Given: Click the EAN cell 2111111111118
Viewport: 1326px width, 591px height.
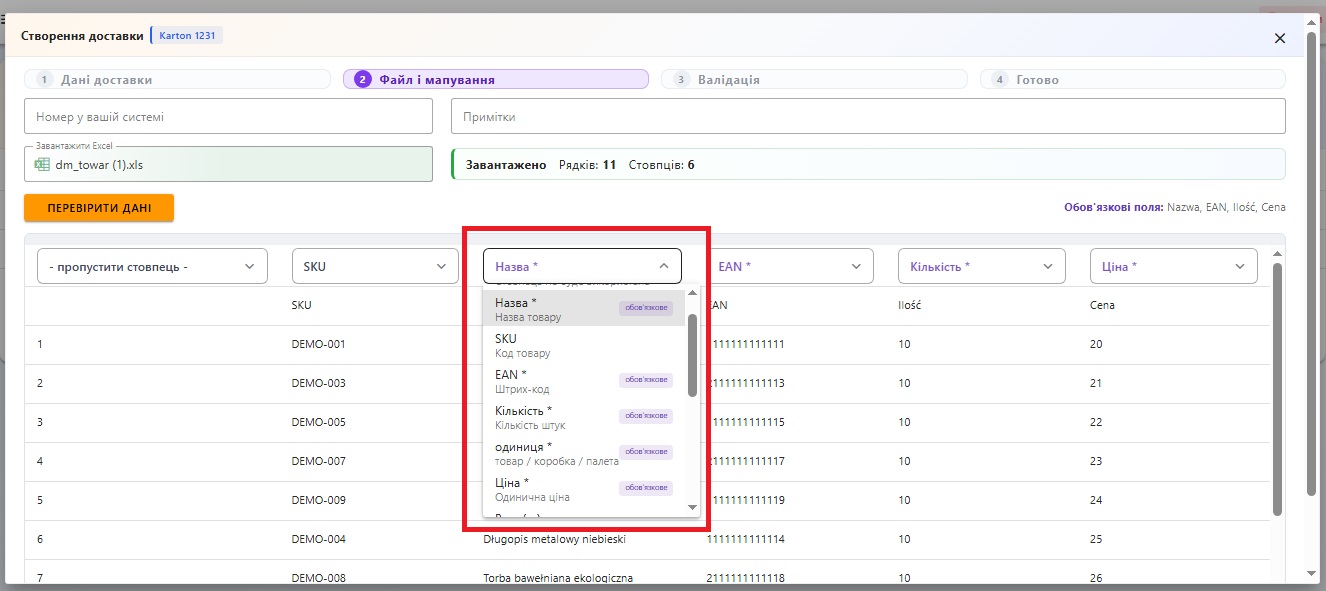Looking at the screenshot, I should 746,578.
